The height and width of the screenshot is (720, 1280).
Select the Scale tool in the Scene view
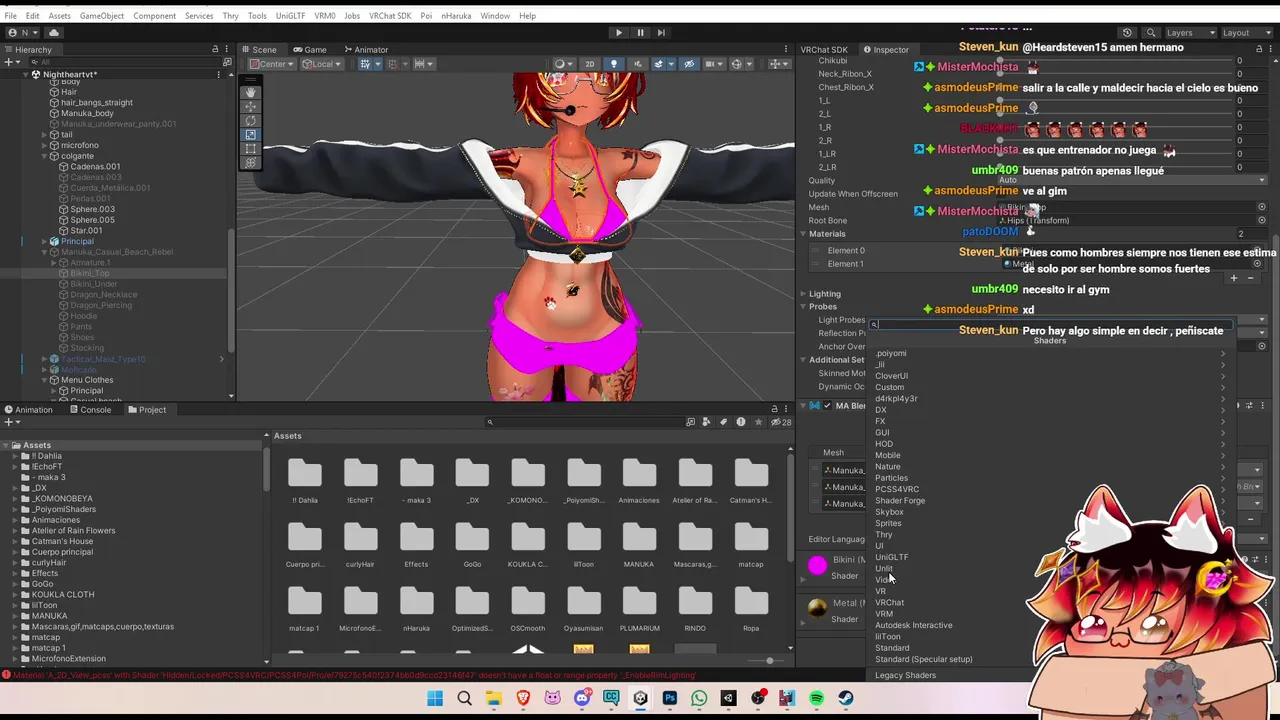pyautogui.click(x=250, y=134)
